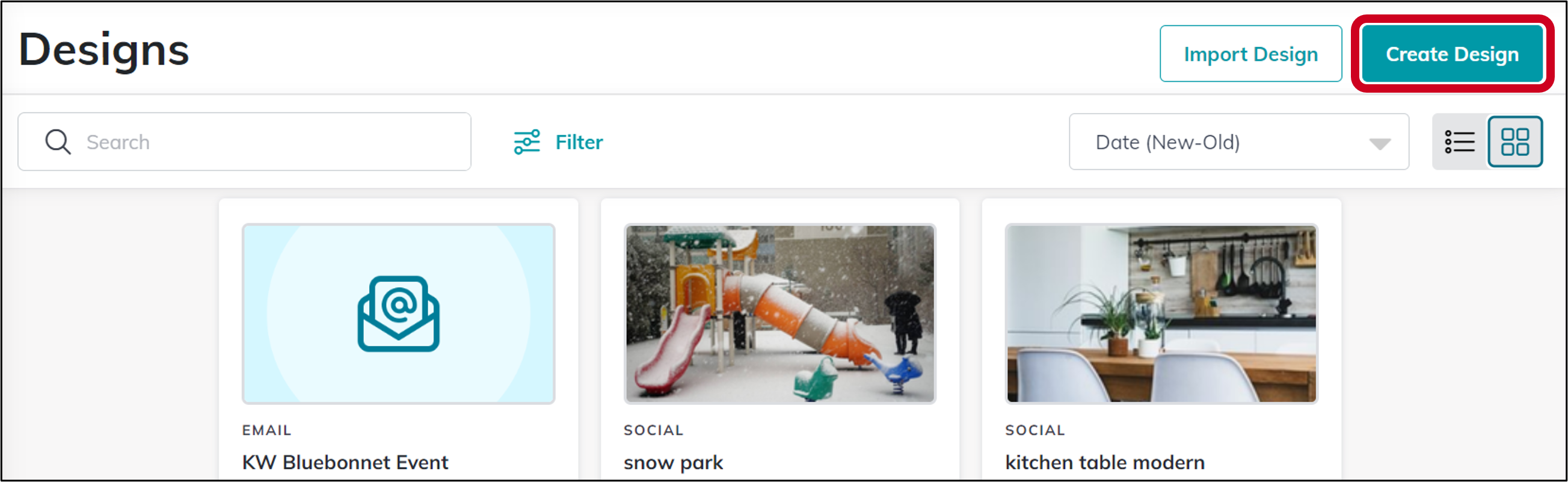Switch to list view
1568x482 pixels.
(x=1460, y=142)
